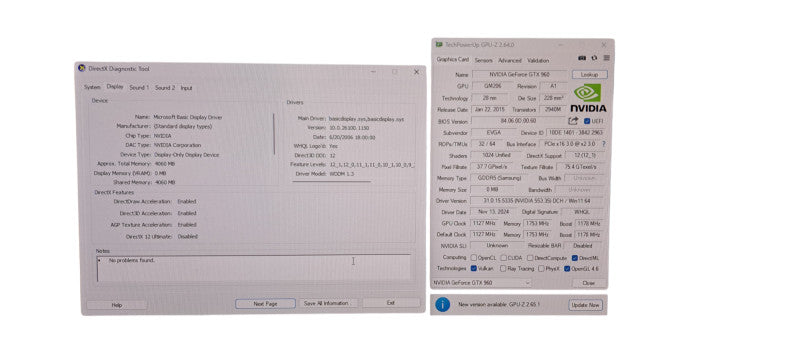Click BIOS Version field 84.06.0D.00.60
This screenshot has width=800, height=360.
point(518,121)
